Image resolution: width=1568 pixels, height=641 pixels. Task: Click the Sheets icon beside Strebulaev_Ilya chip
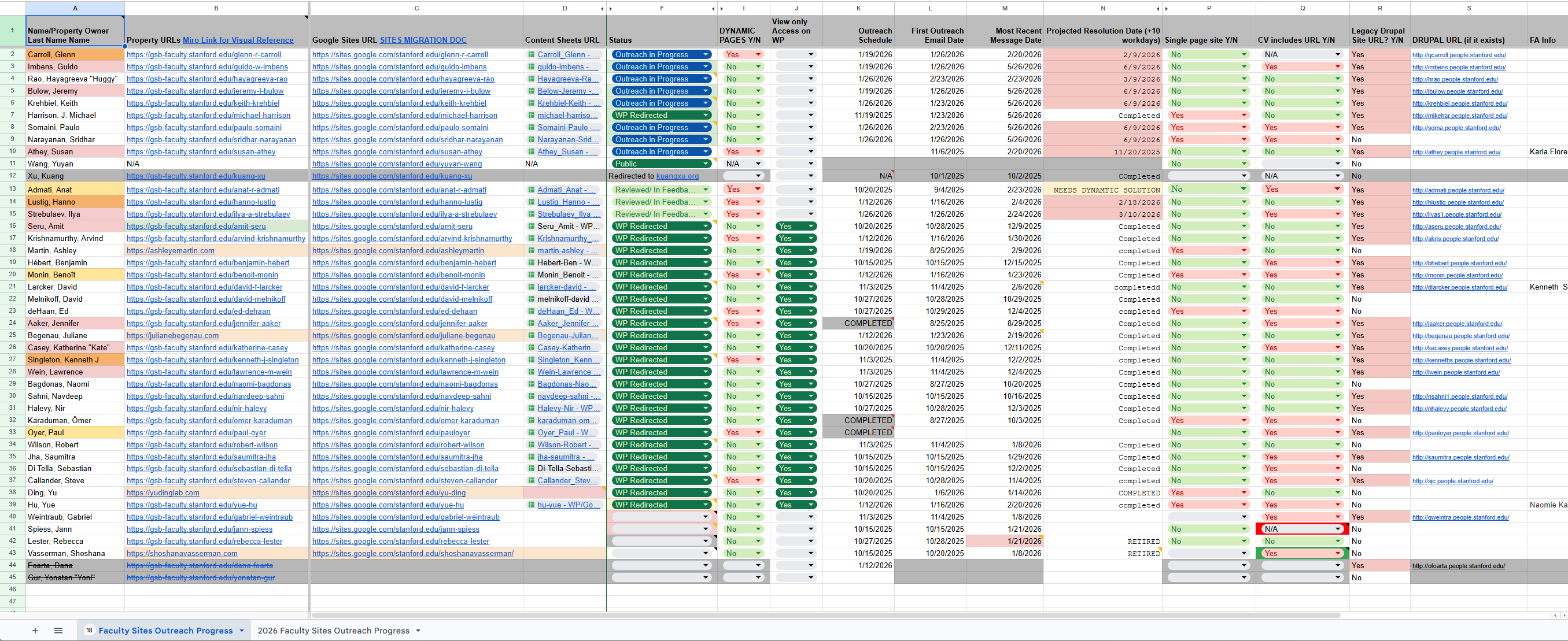[532, 214]
